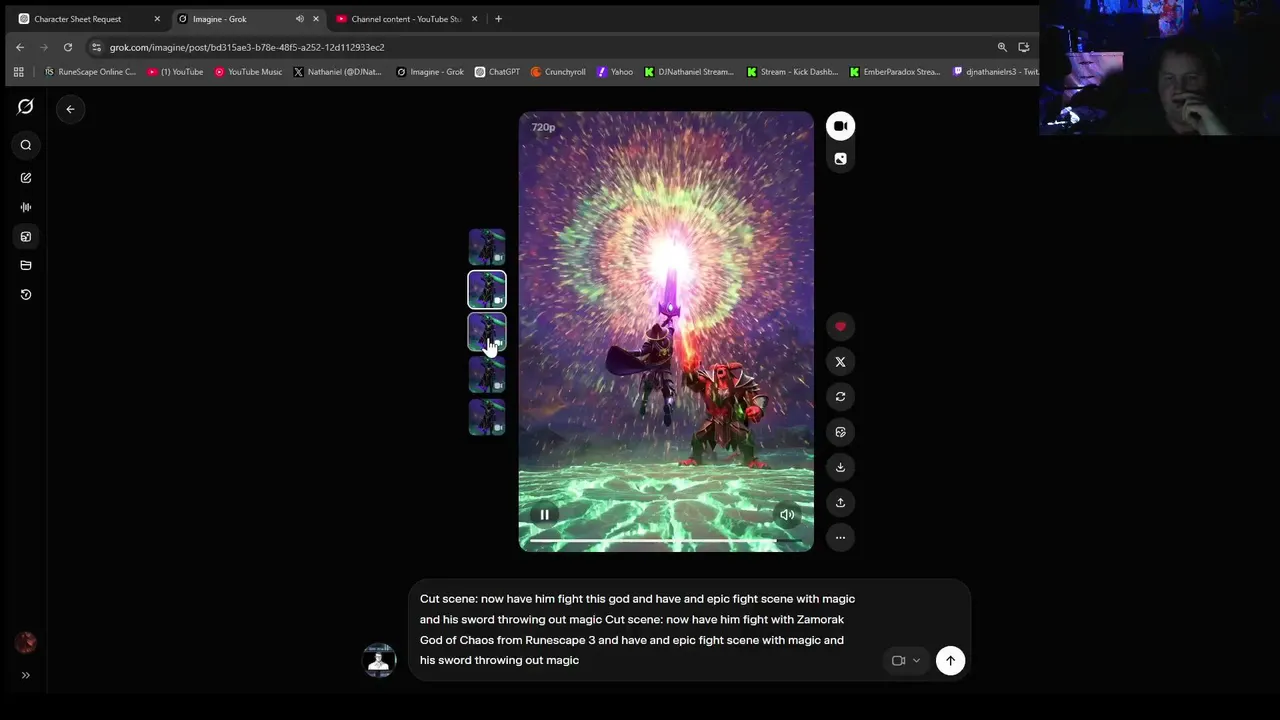Open YouTube Music bookmark
Screen dimensions: 1280x720
coord(248,72)
